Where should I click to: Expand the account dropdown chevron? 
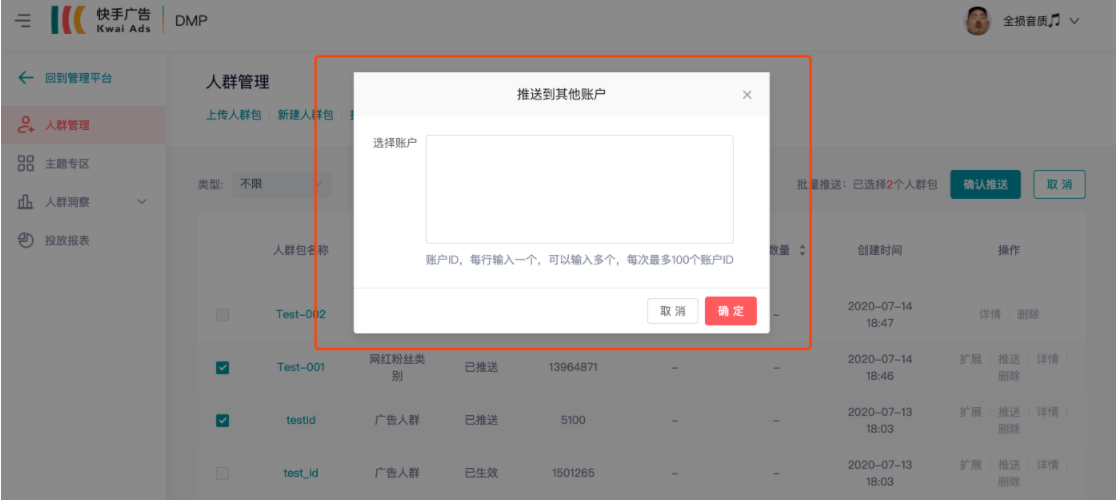[1074, 21]
